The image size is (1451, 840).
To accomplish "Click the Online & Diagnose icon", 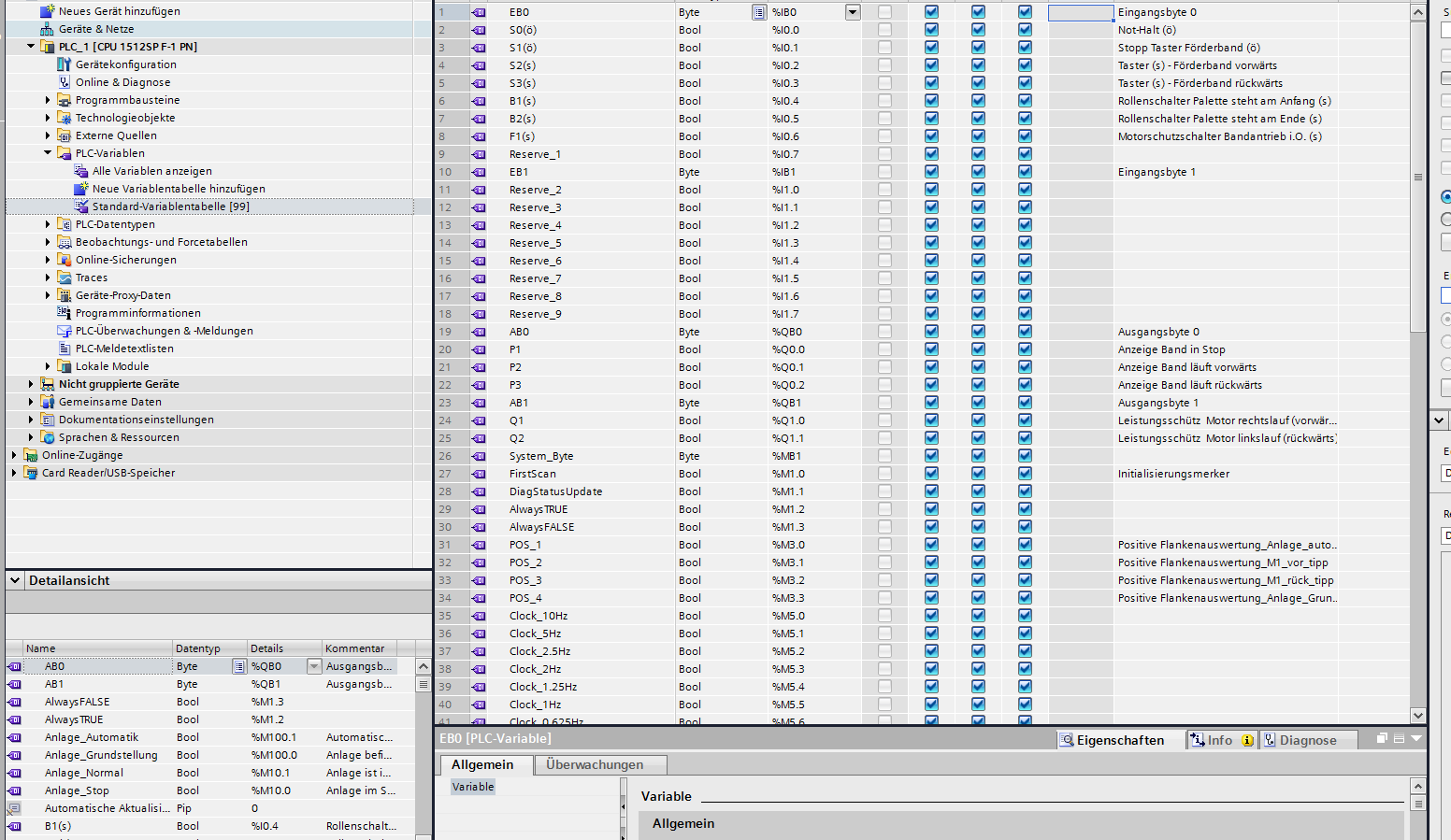I will pos(64,82).
